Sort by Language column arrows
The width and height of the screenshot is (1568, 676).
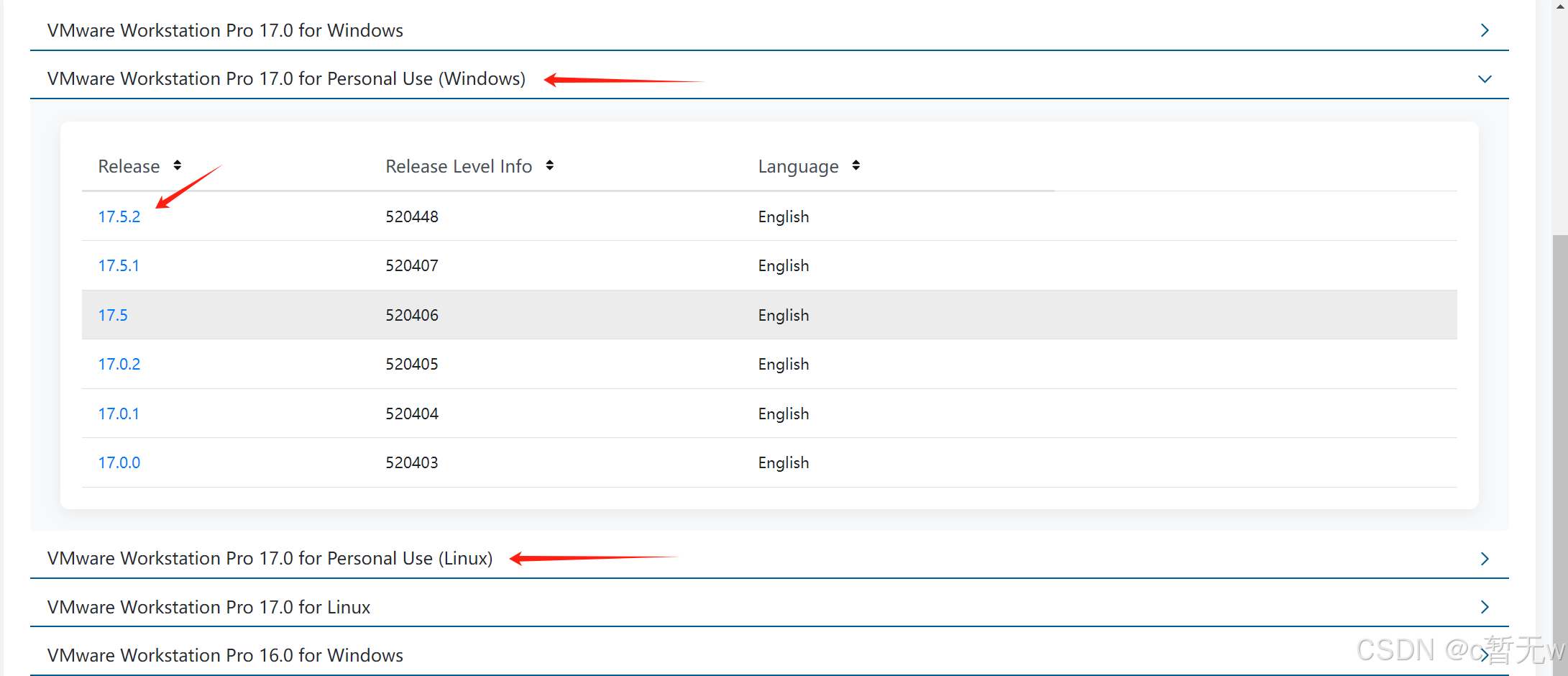click(856, 165)
